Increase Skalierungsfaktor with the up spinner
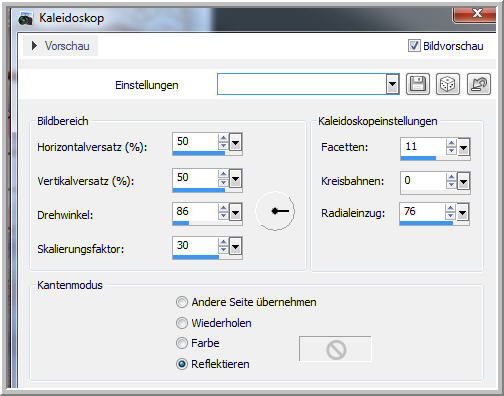The width and height of the screenshot is (504, 396). coord(223,242)
